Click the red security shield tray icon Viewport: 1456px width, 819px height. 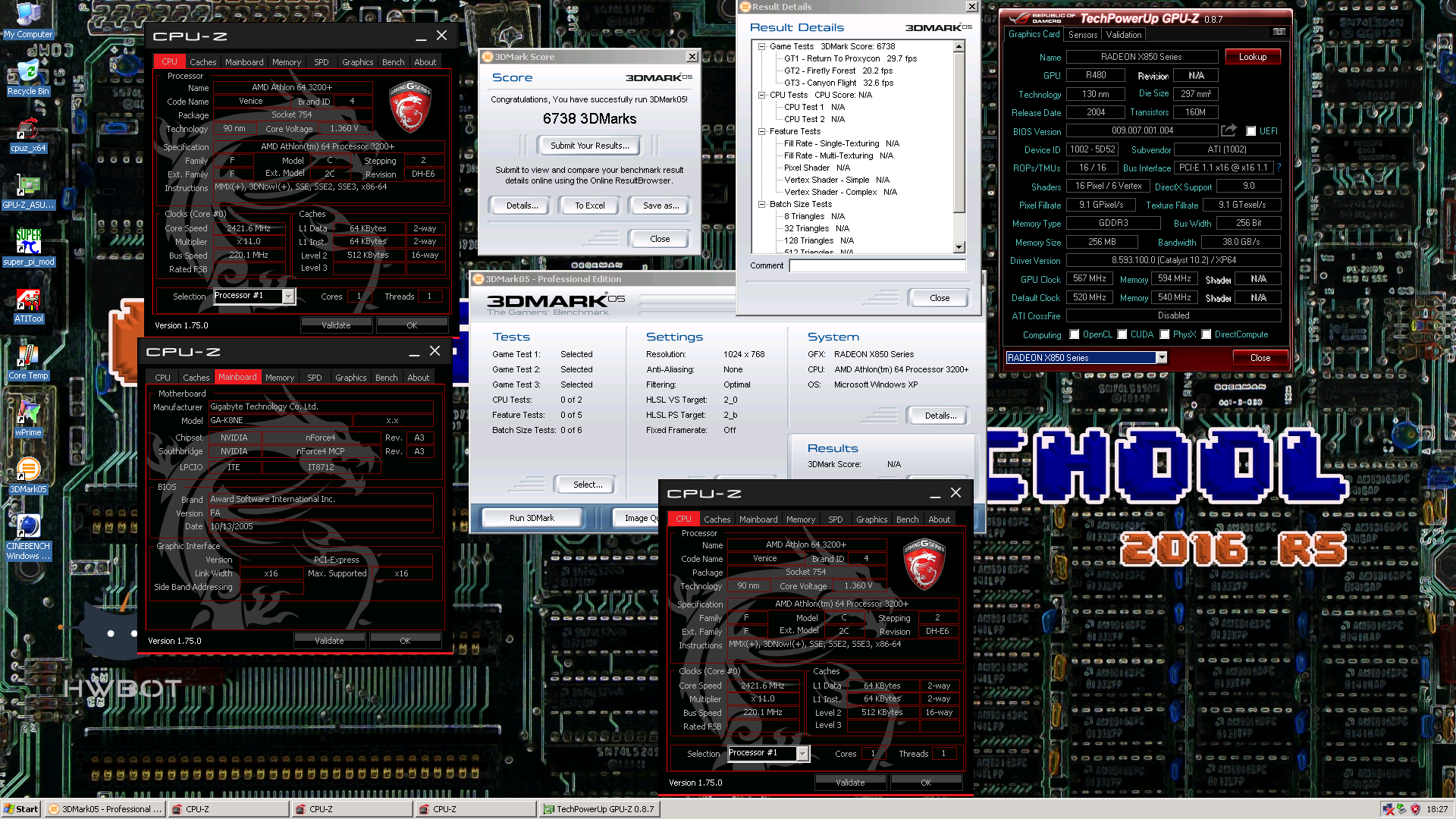[1415, 809]
